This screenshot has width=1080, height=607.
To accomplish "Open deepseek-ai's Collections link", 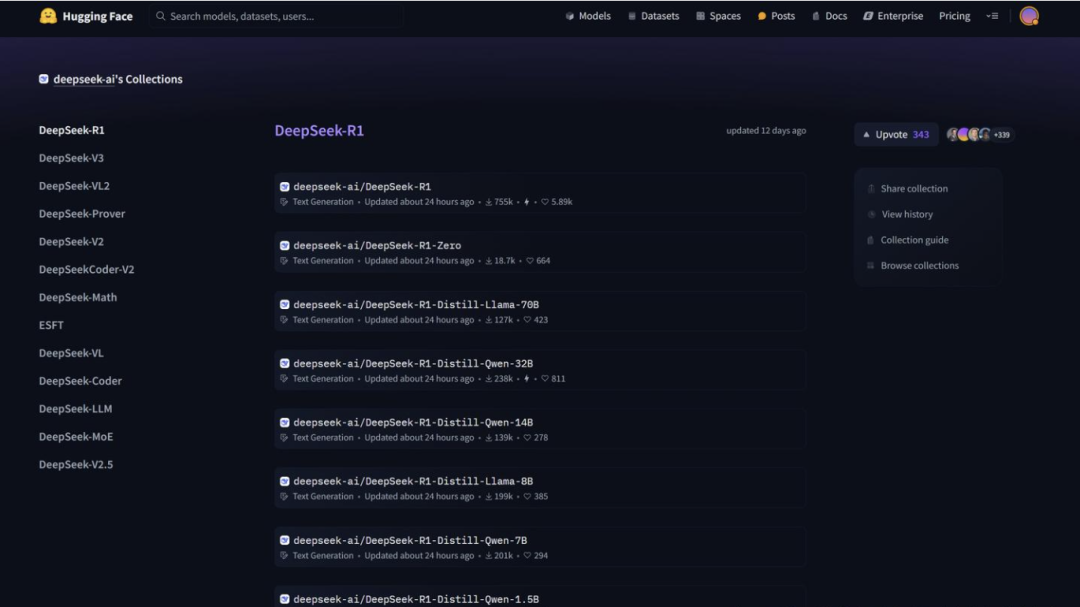I will tap(118, 79).
